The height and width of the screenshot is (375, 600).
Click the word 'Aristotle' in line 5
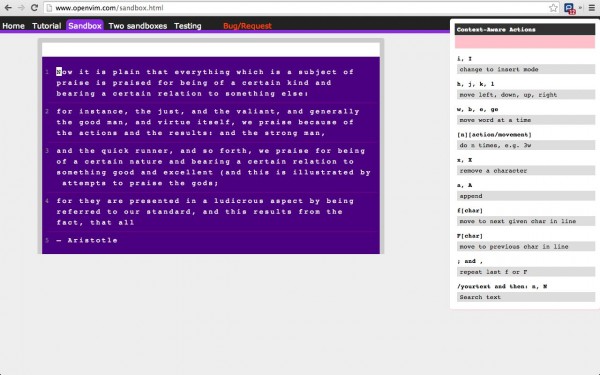tap(93, 240)
